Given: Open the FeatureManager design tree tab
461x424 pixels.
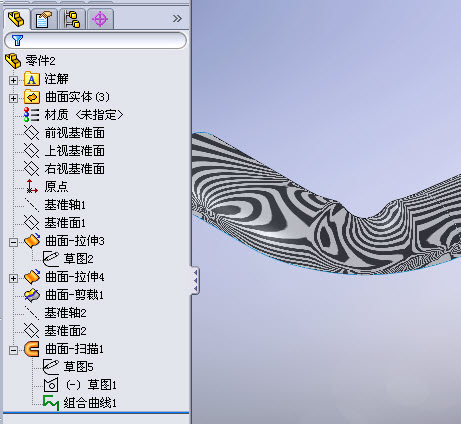Looking at the screenshot, I should click(17, 19).
